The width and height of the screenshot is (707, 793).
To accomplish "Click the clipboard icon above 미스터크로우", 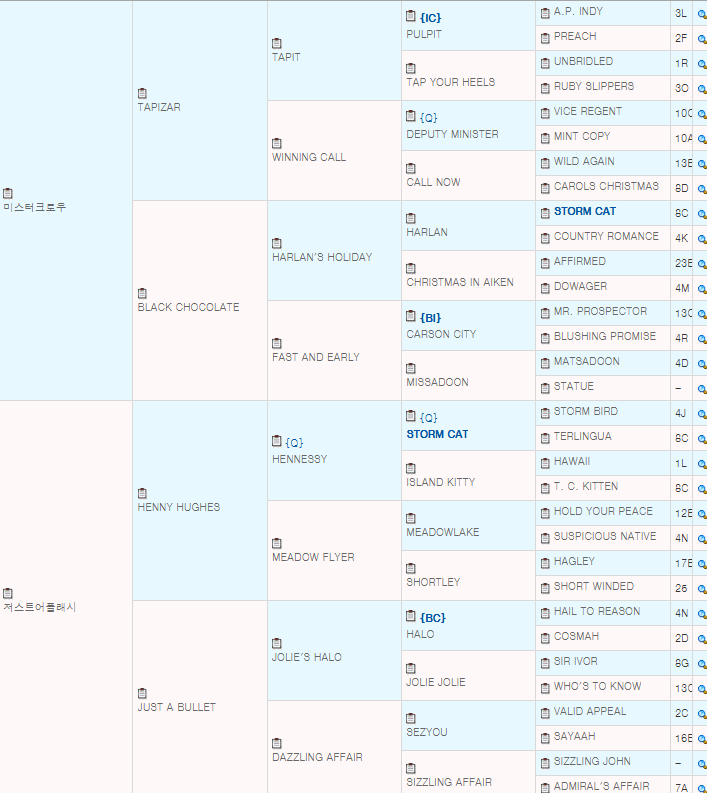I will 8,193.
